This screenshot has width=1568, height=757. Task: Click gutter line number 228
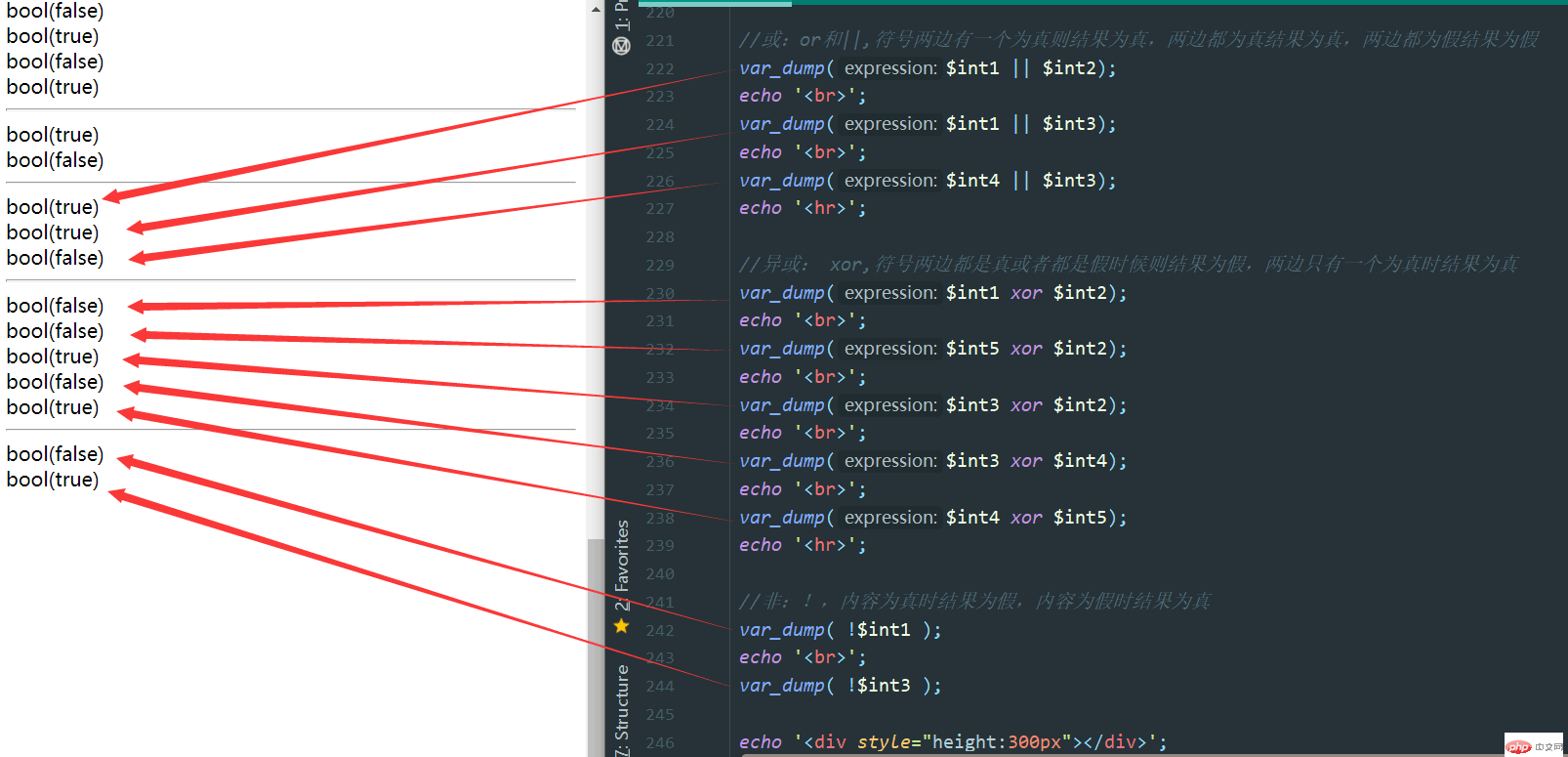[x=660, y=236]
